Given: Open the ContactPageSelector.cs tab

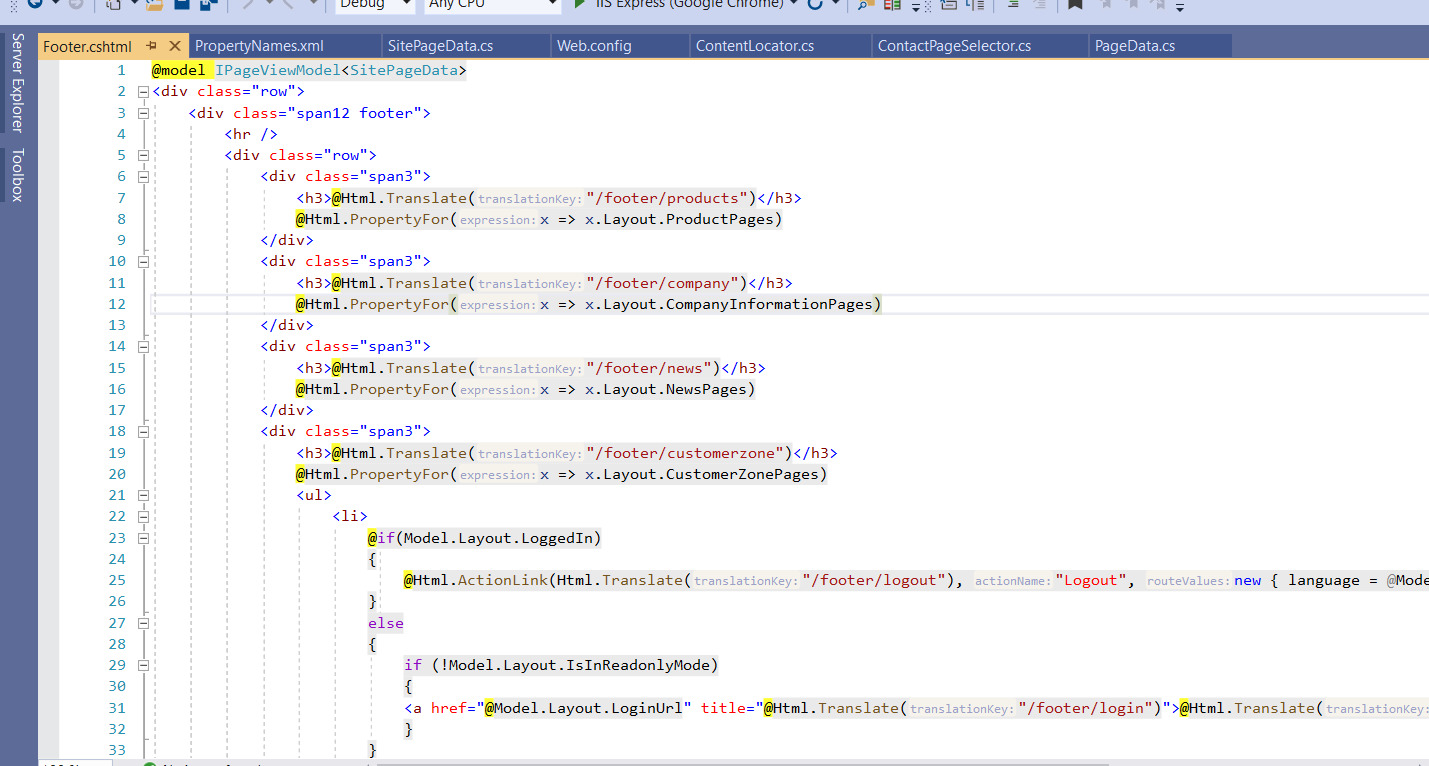Looking at the screenshot, I should [x=953, y=46].
